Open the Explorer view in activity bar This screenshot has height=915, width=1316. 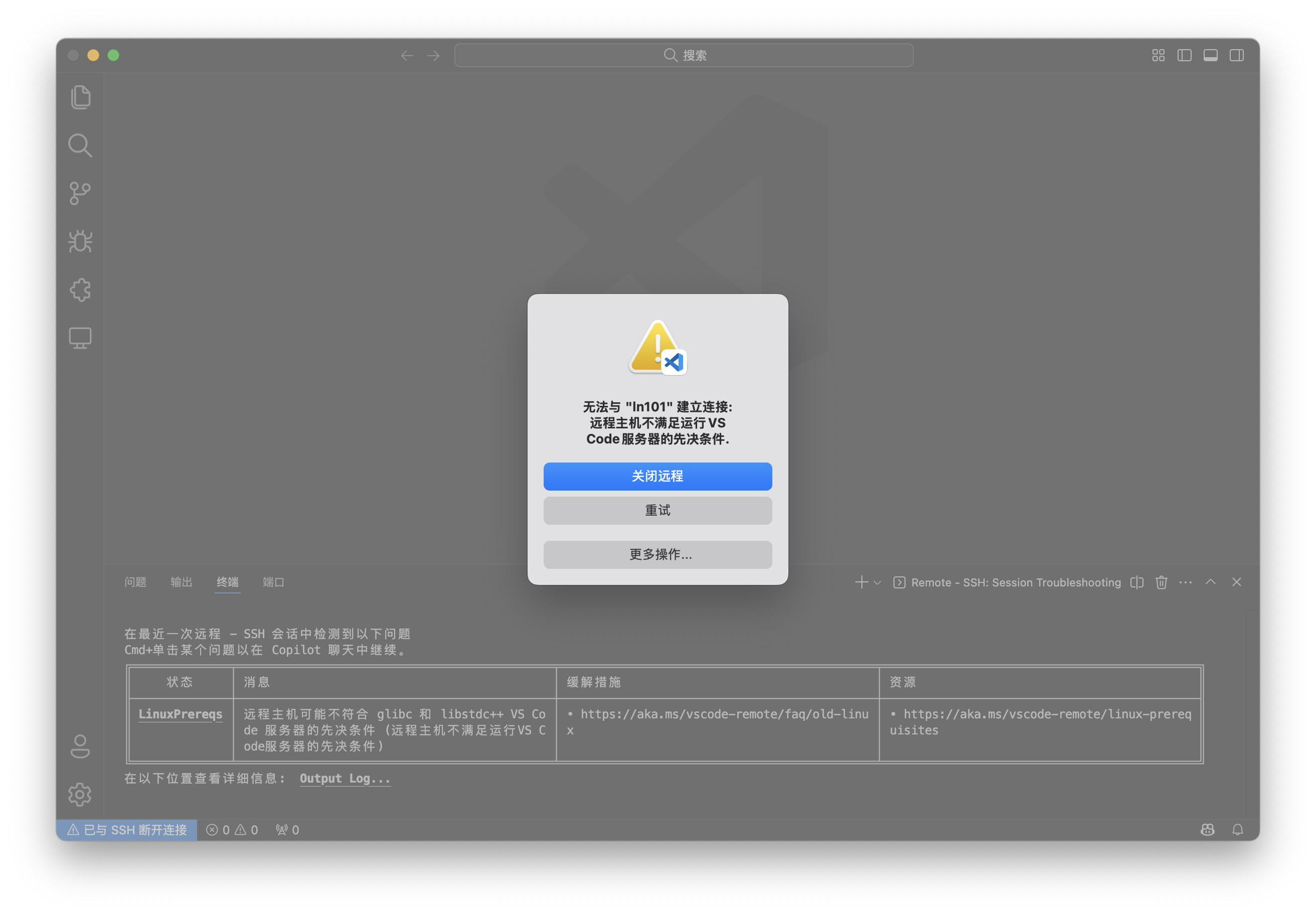pos(80,97)
